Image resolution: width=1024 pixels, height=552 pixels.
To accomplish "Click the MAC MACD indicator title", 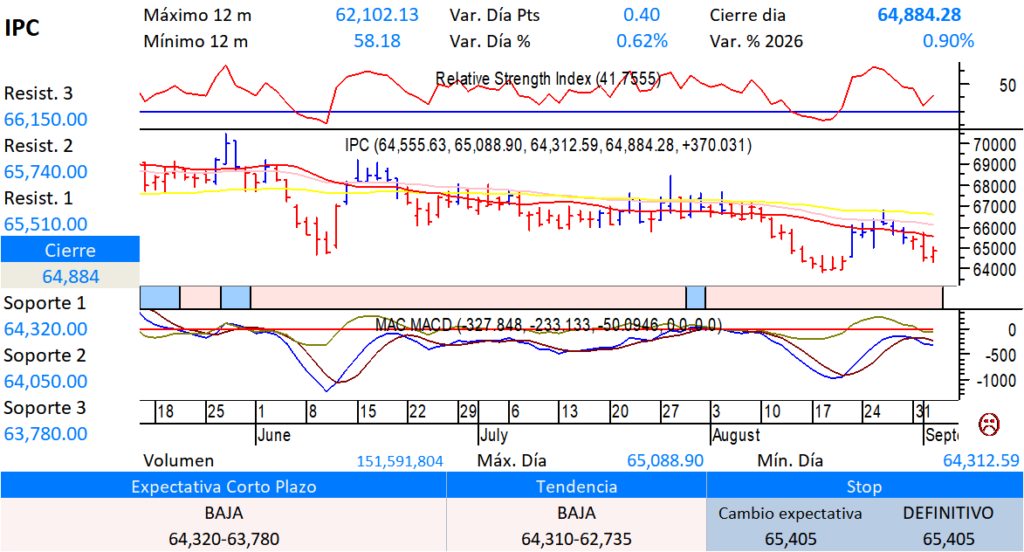I will point(548,325).
